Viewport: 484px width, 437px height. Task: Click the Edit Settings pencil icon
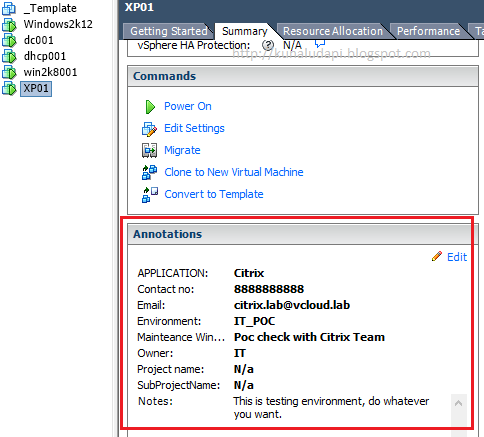(149, 129)
